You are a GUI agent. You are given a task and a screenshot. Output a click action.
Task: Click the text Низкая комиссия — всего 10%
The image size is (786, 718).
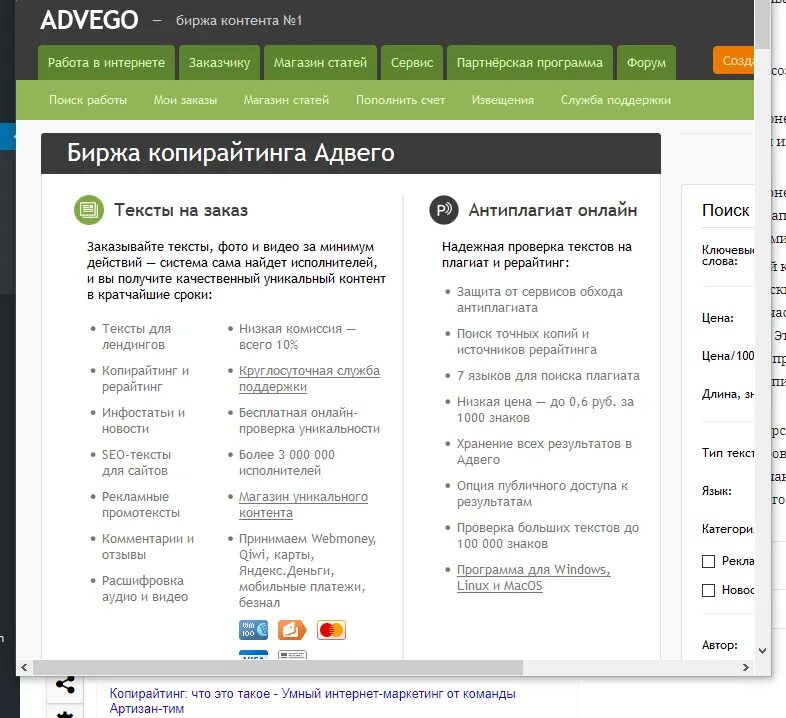tap(297, 336)
